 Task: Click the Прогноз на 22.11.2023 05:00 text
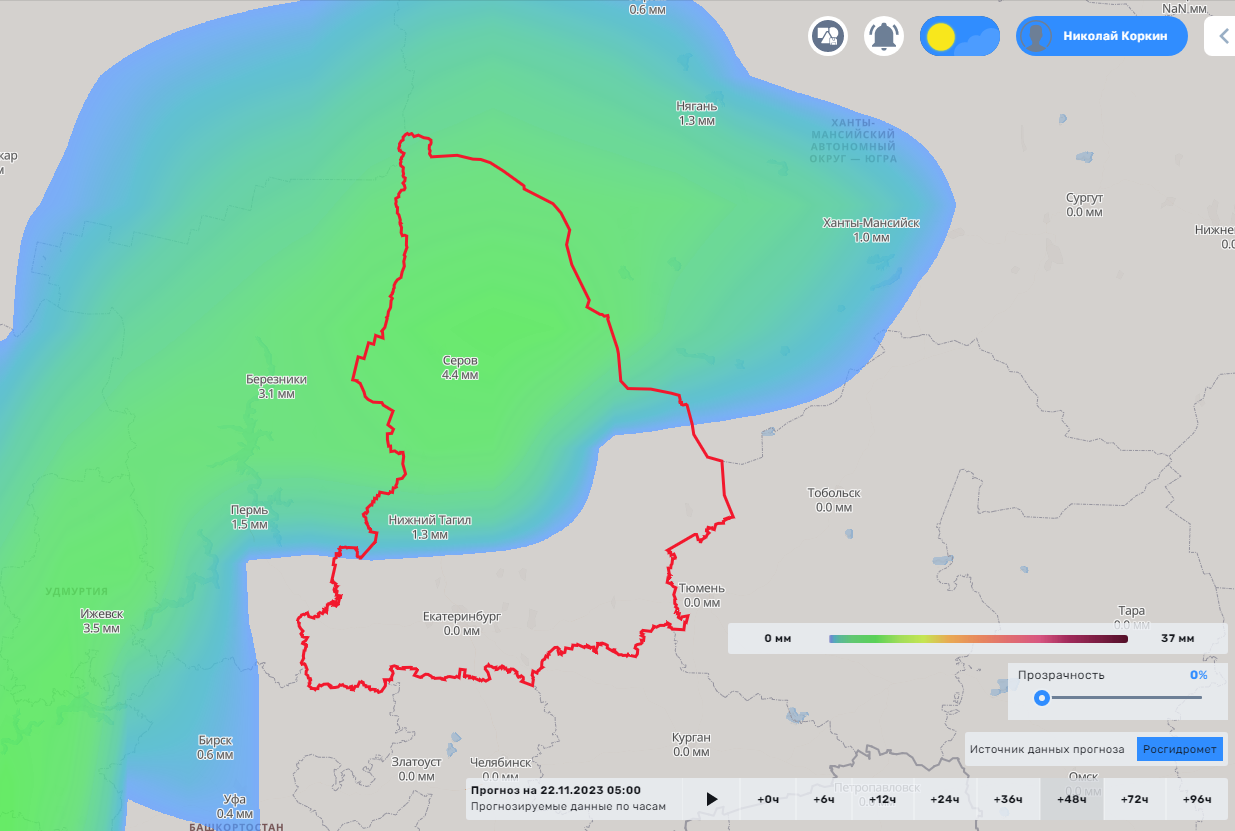(556, 790)
